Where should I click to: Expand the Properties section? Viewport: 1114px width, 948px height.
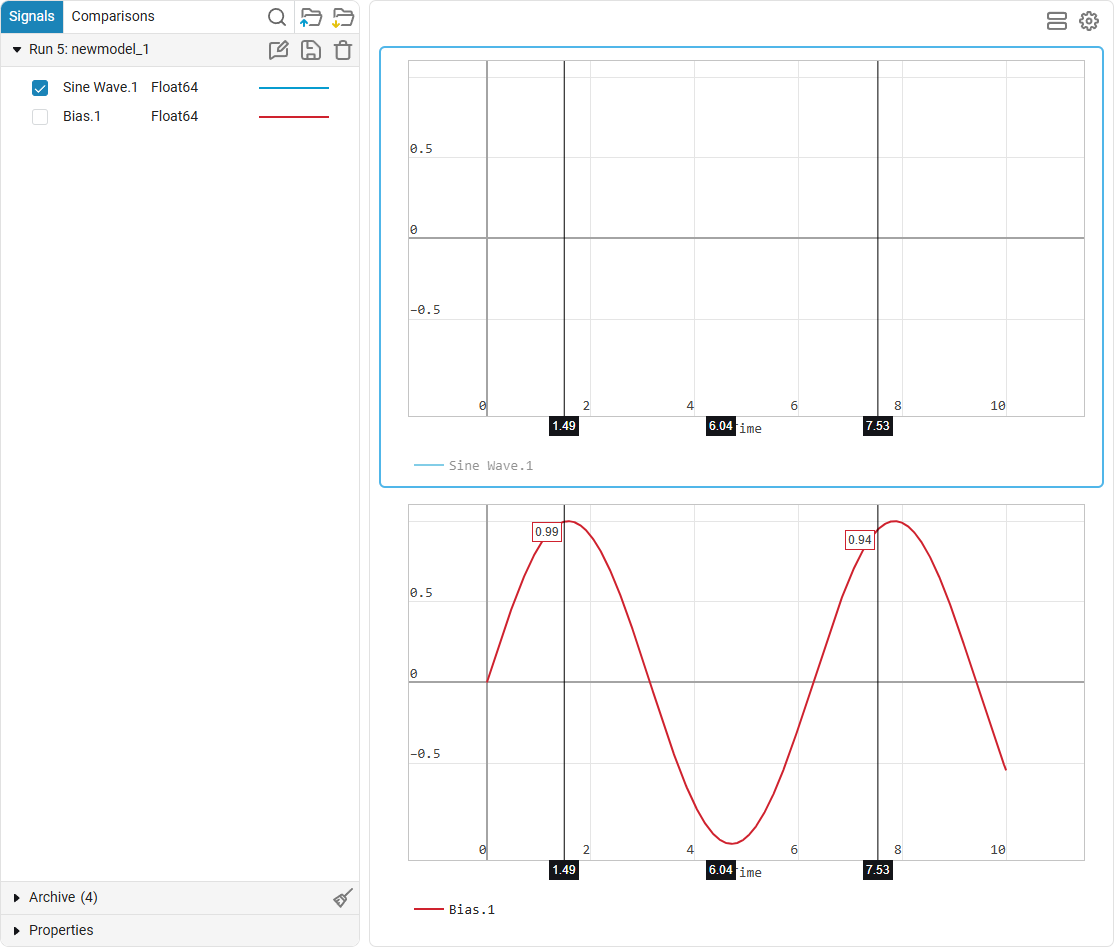tap(16, 930)
